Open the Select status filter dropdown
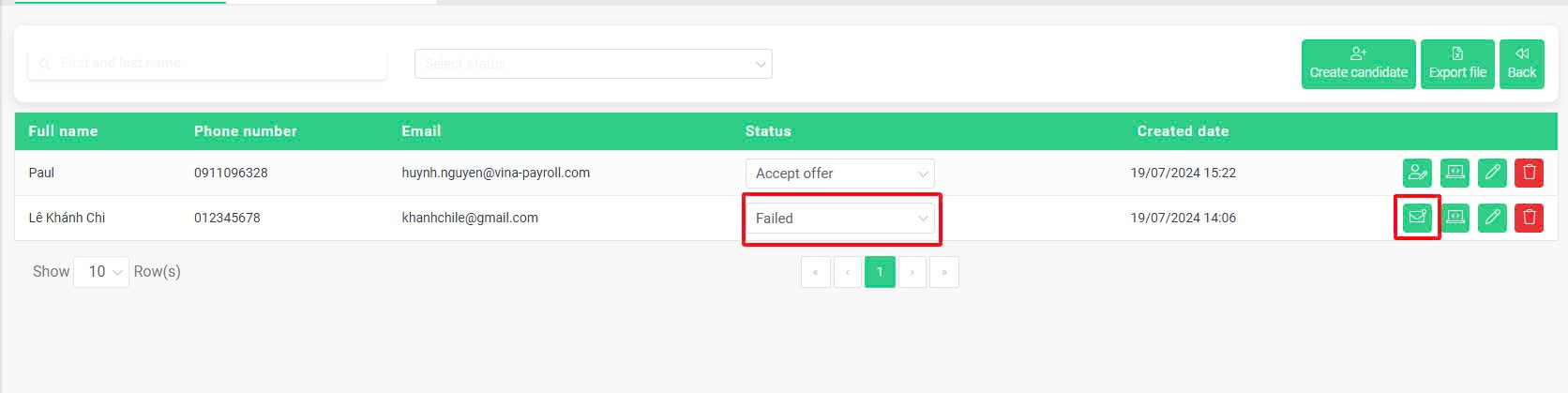Screen dimensions: 1568x393 pos(594,64)
